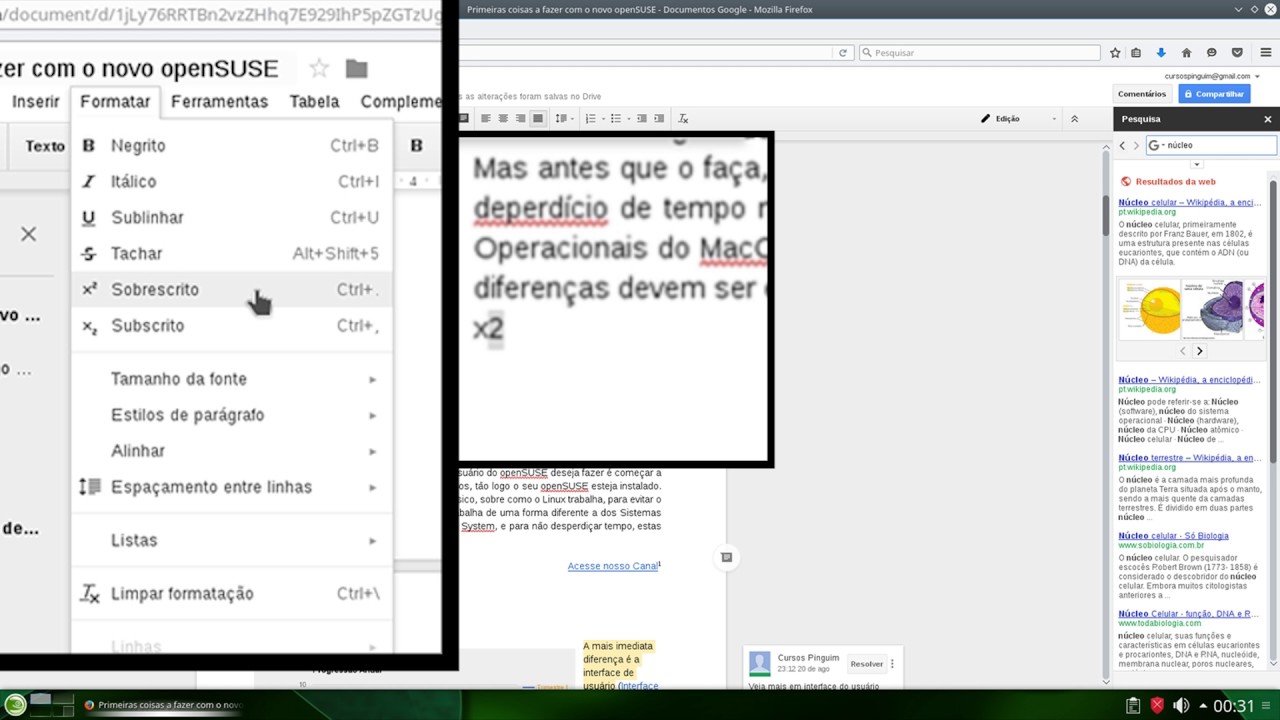Click Resolver on the Cursos Pinguim comment
This screenshot has height=720, width=1280.
(866, 664)
